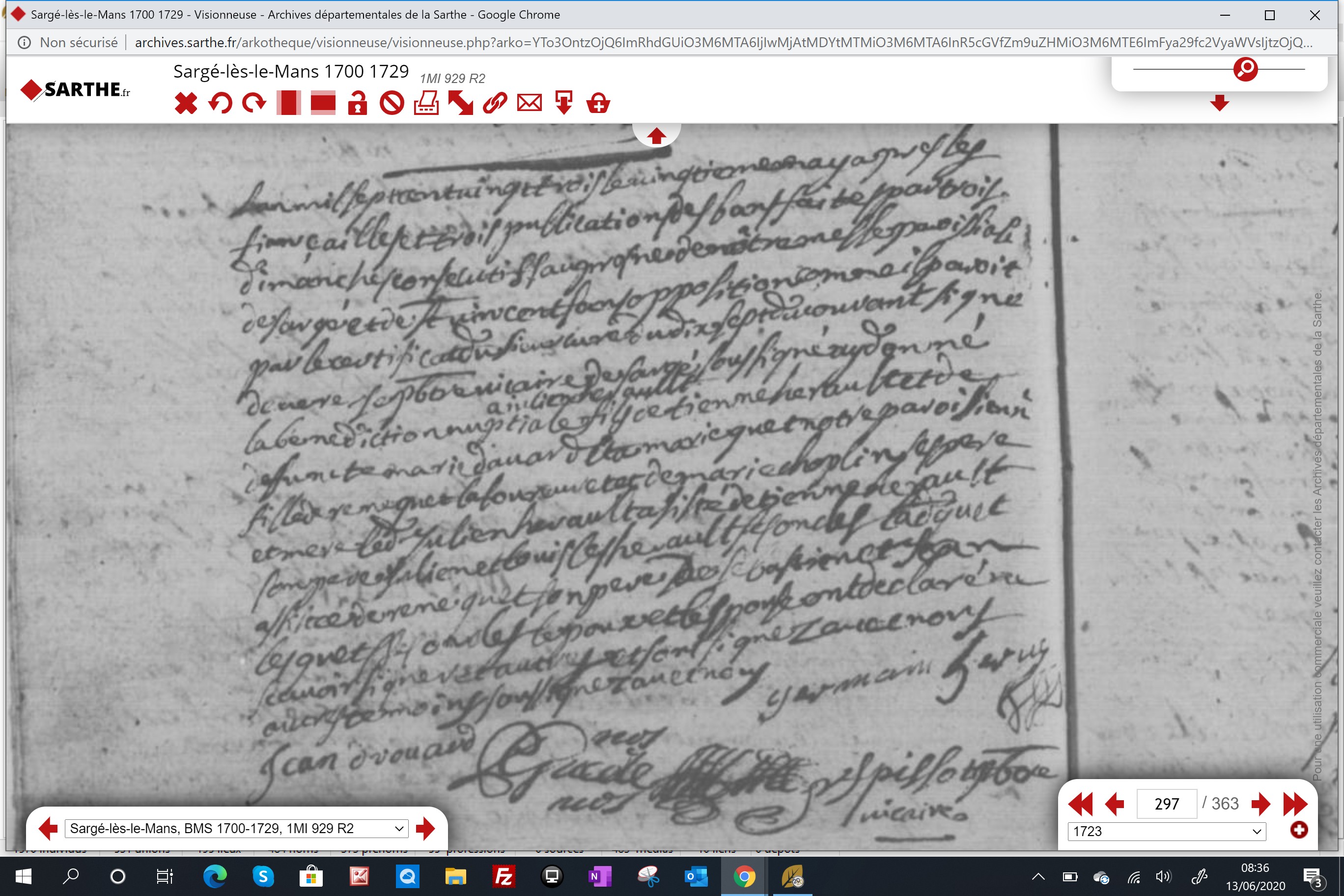Screen dimensions: 1344x896
Task: Enter fullscreen with the diagonal arrows icon
Action: tap(461, 104)
